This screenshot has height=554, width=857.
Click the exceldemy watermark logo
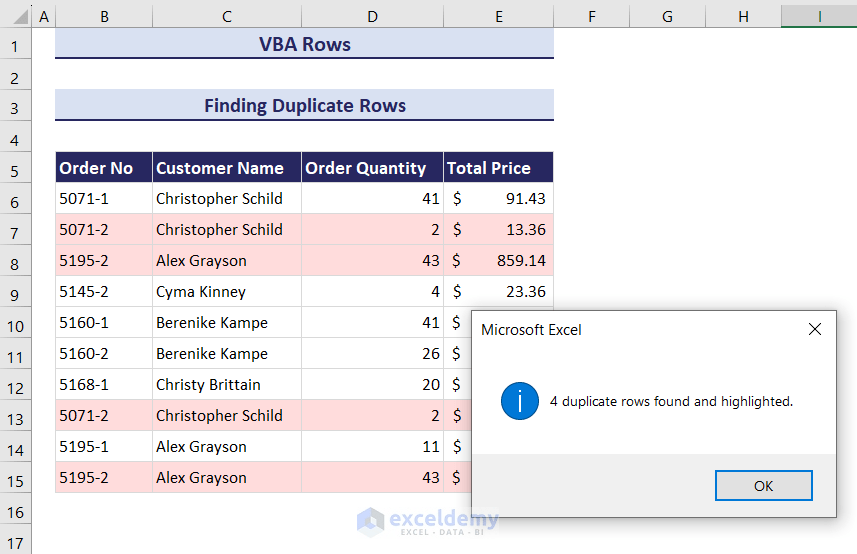click(x=427, y=522)
